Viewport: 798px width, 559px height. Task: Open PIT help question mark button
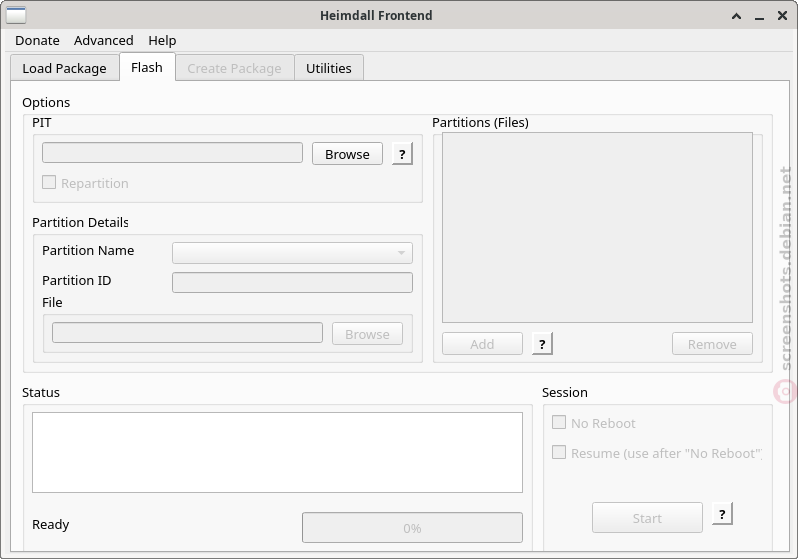pyautogui.click(x=402, y=154)
